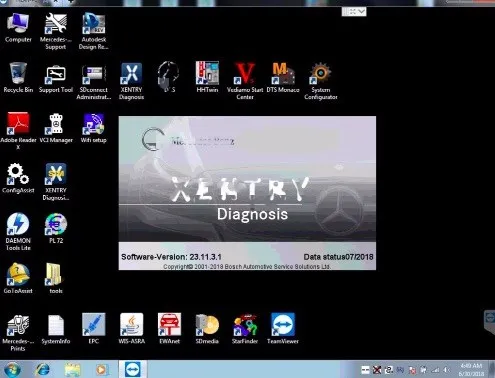Launch ConfigAssist gears icon
495x378 pixels.
pyautogui.click(x=18, y=178)
